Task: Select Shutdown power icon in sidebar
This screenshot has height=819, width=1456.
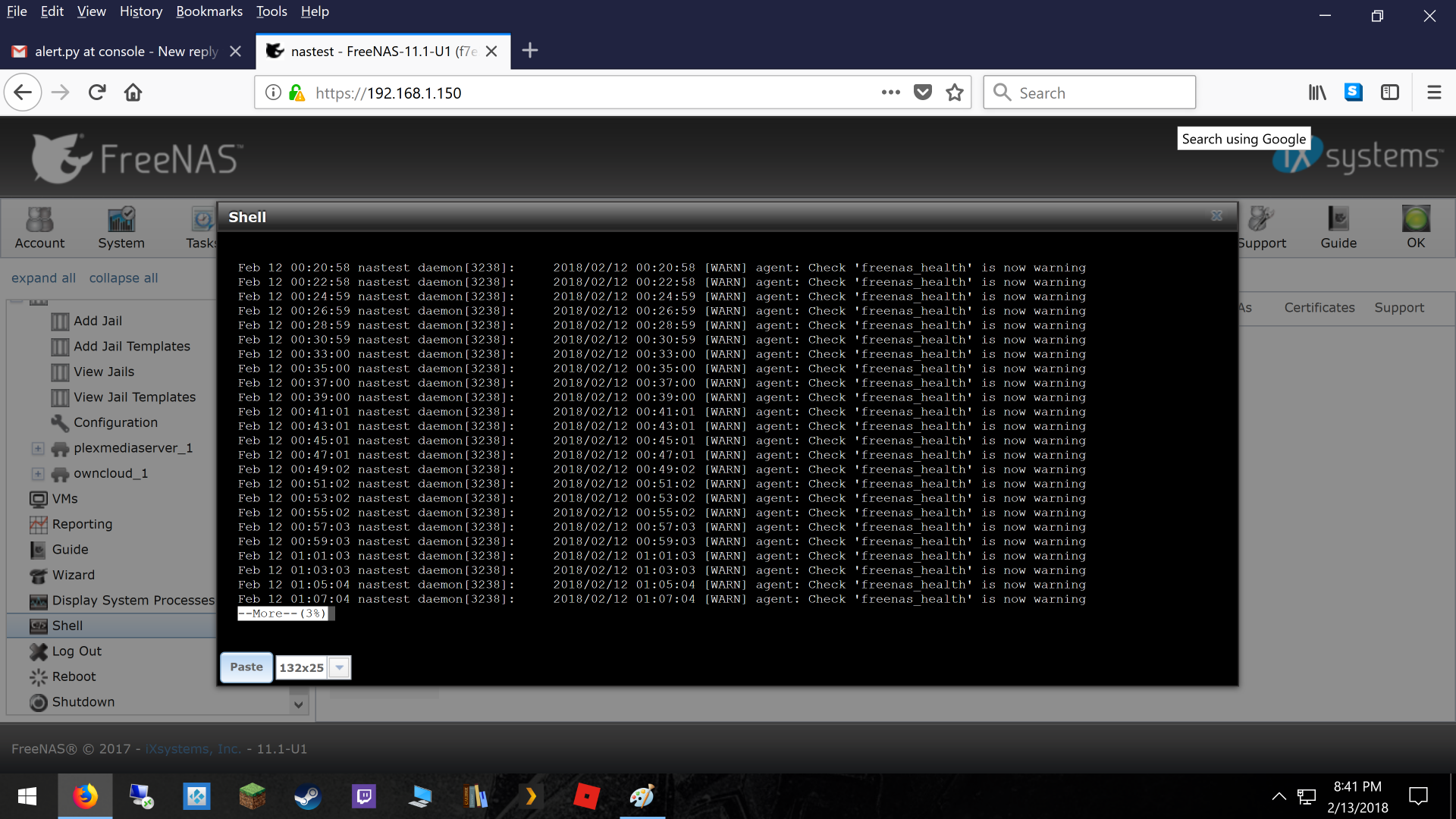Action: (38, 702)
